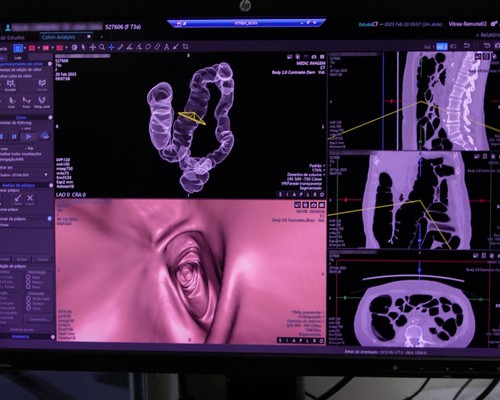This screenshot has width=500, height=400.
Task: Select the Pediculado morphology radio button
Action: (x=28, y=282)
